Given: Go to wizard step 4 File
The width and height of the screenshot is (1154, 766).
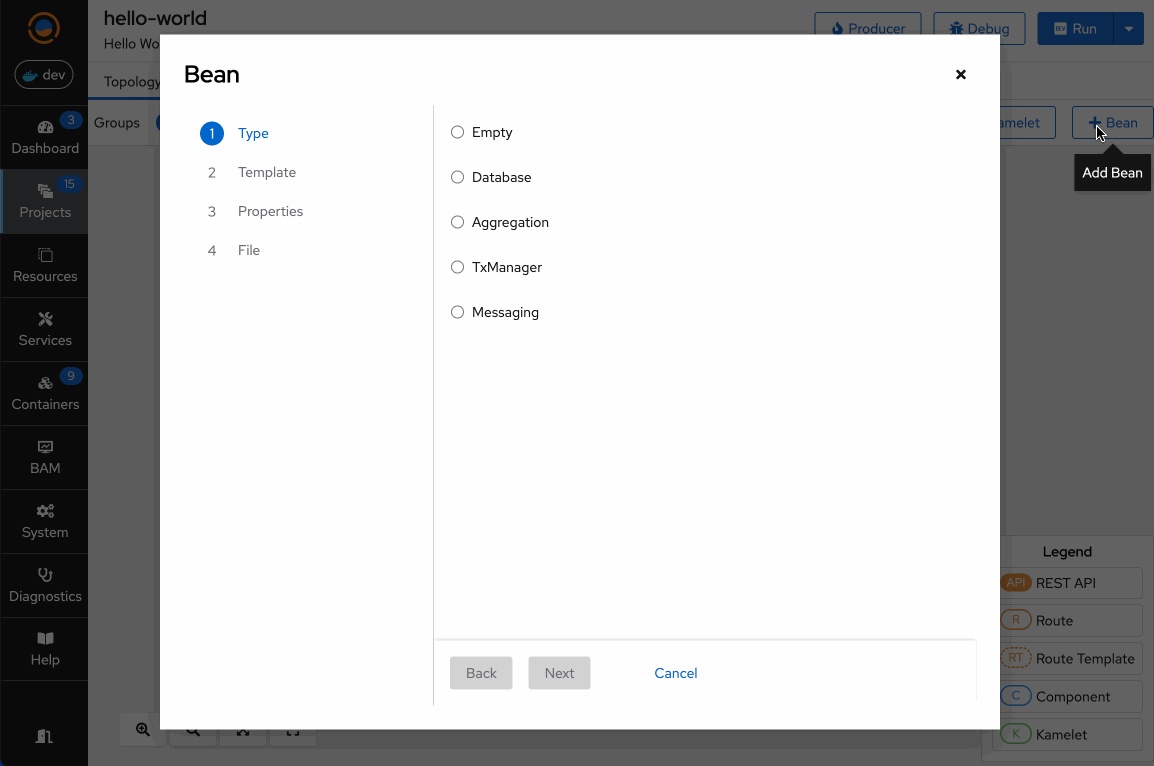Looking at the screenshot, I should pos(231,250).
